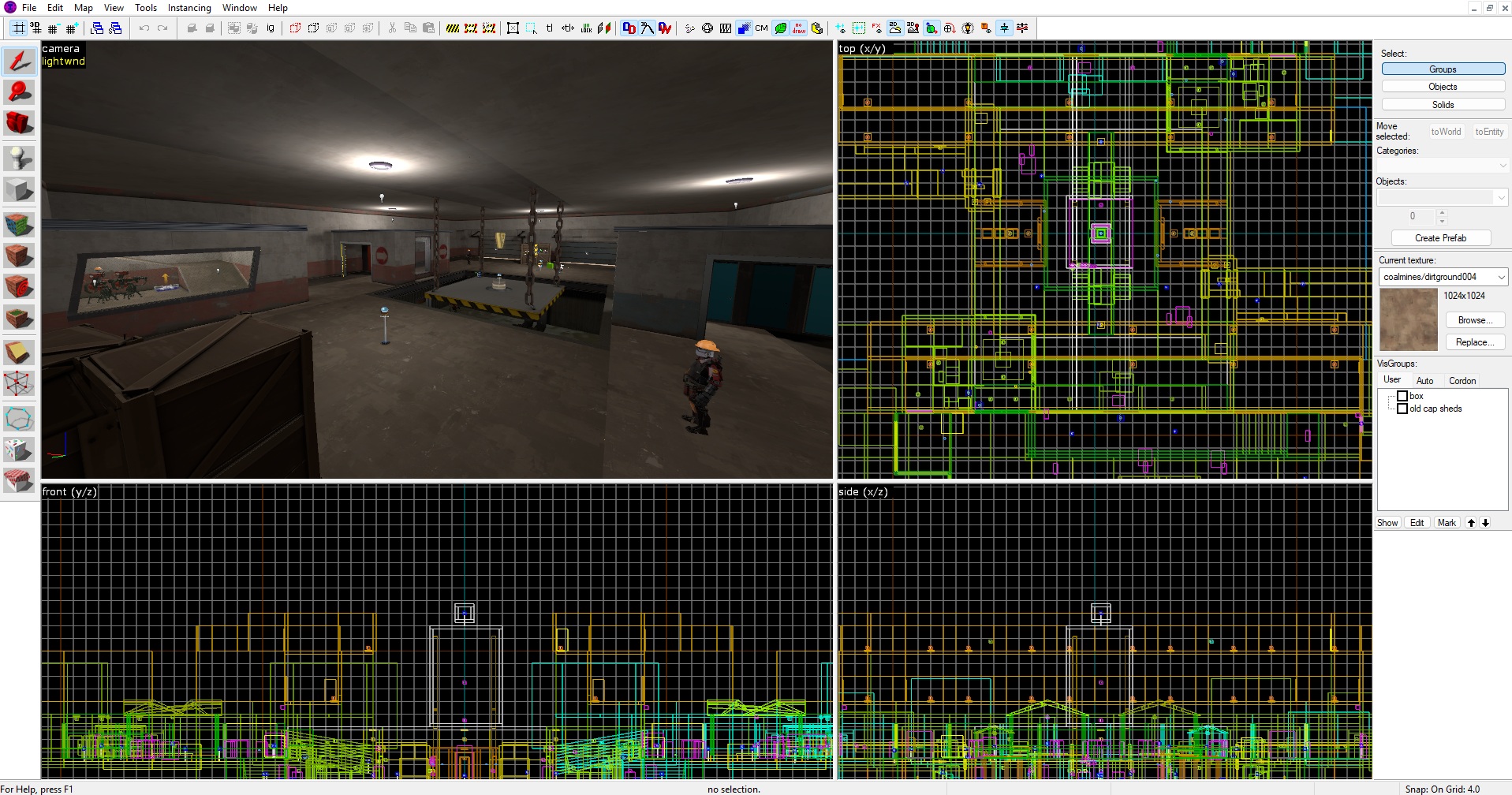This screenshot has width=1512, height=795.
Task: Switch to the Cordon VisGroups tab
Action: coord(1462,380)
